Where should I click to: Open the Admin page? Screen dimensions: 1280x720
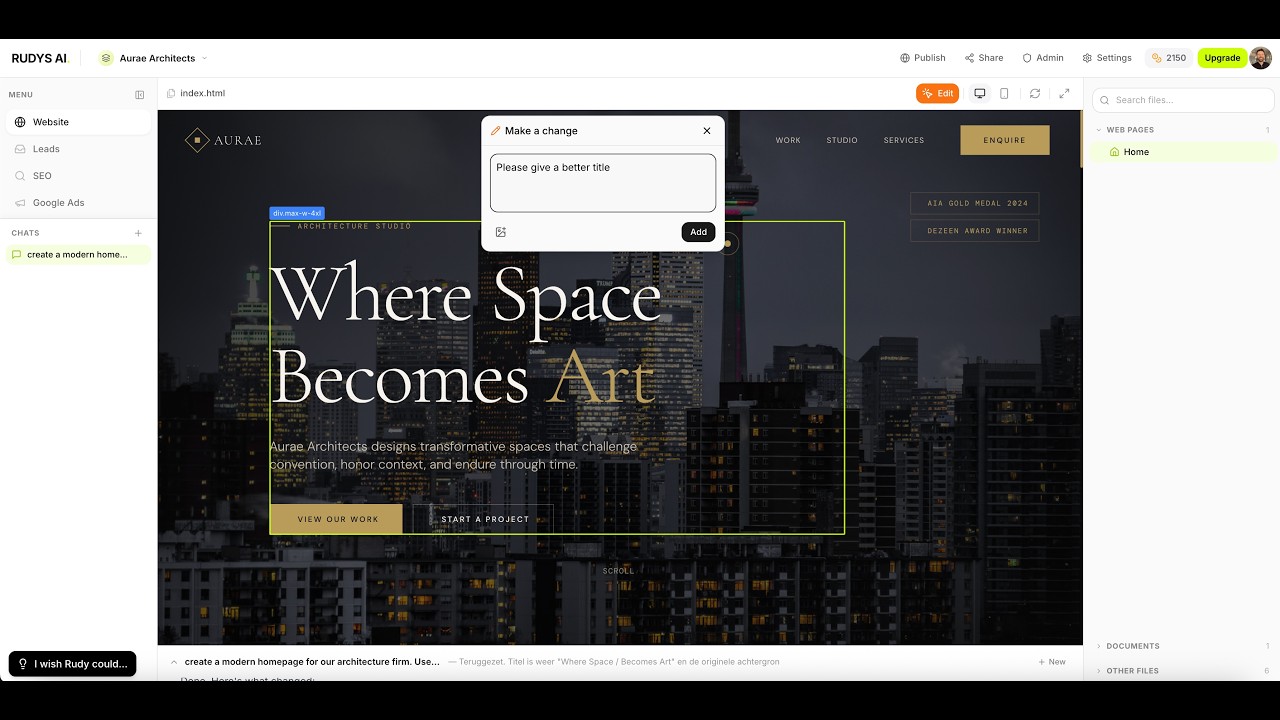point(1042,58)
